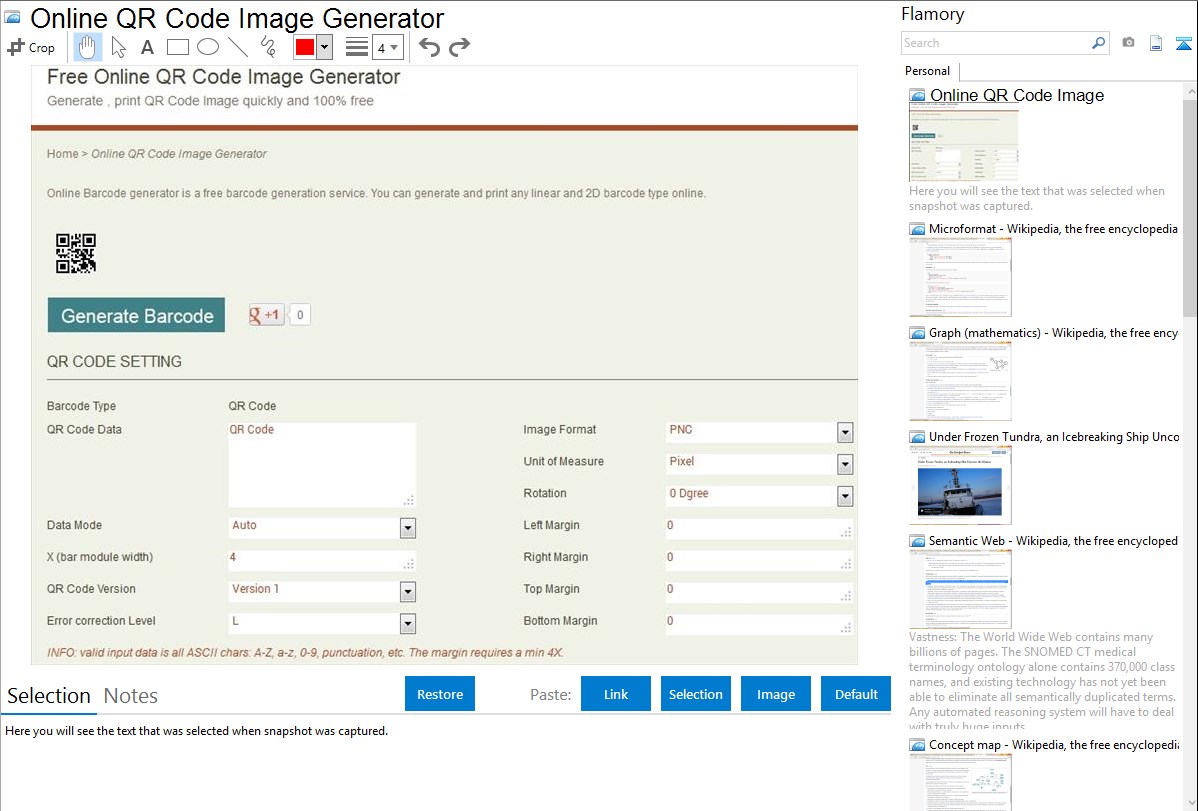Switch to the Notes tab
This screenshot has width=1198, height=811.
pos(131,696)
